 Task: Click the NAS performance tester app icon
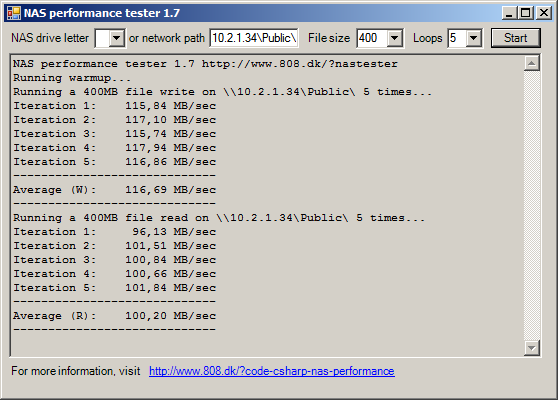coord(14,13)
